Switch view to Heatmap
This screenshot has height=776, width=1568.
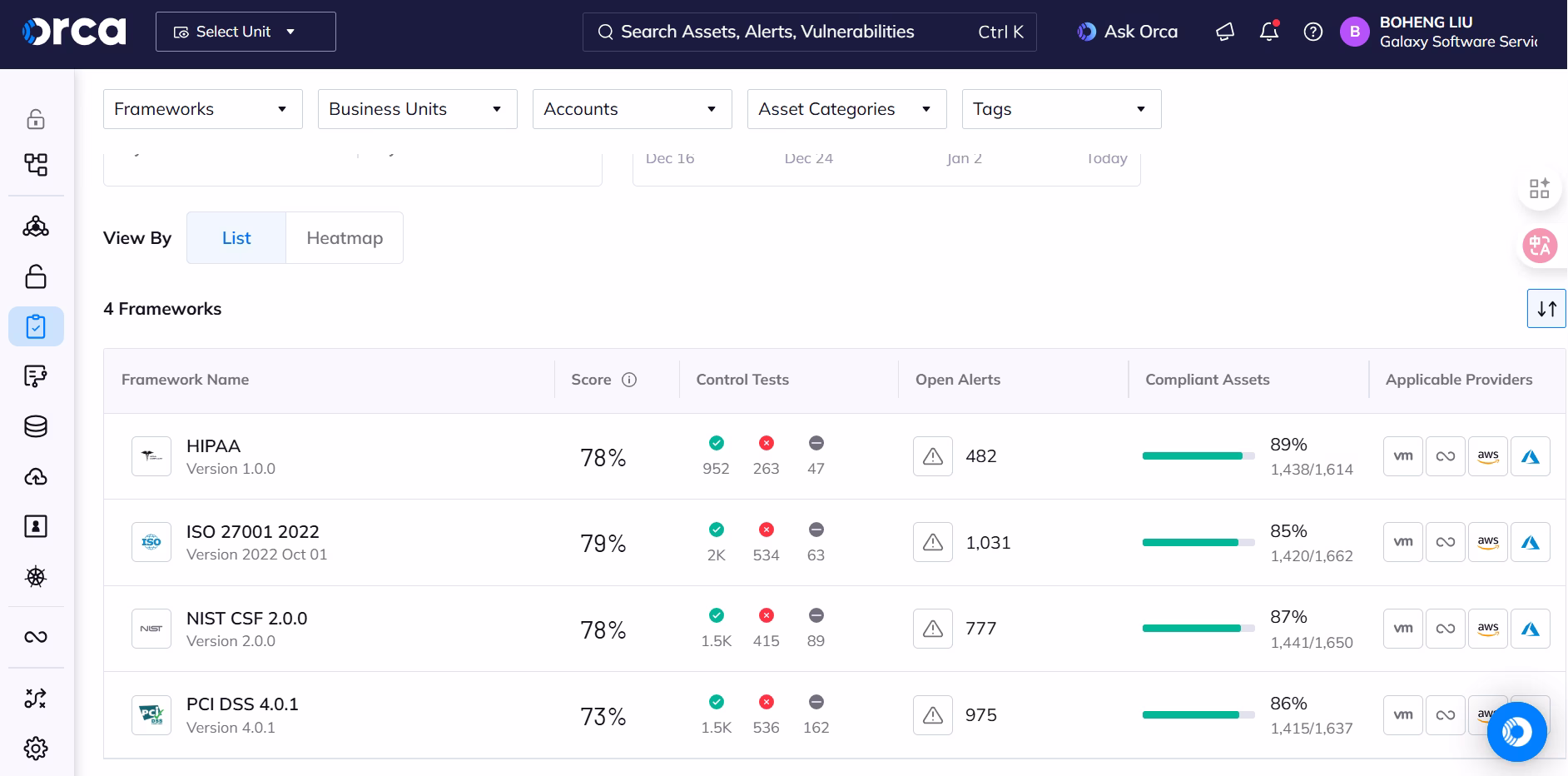[x=345, y=238]
